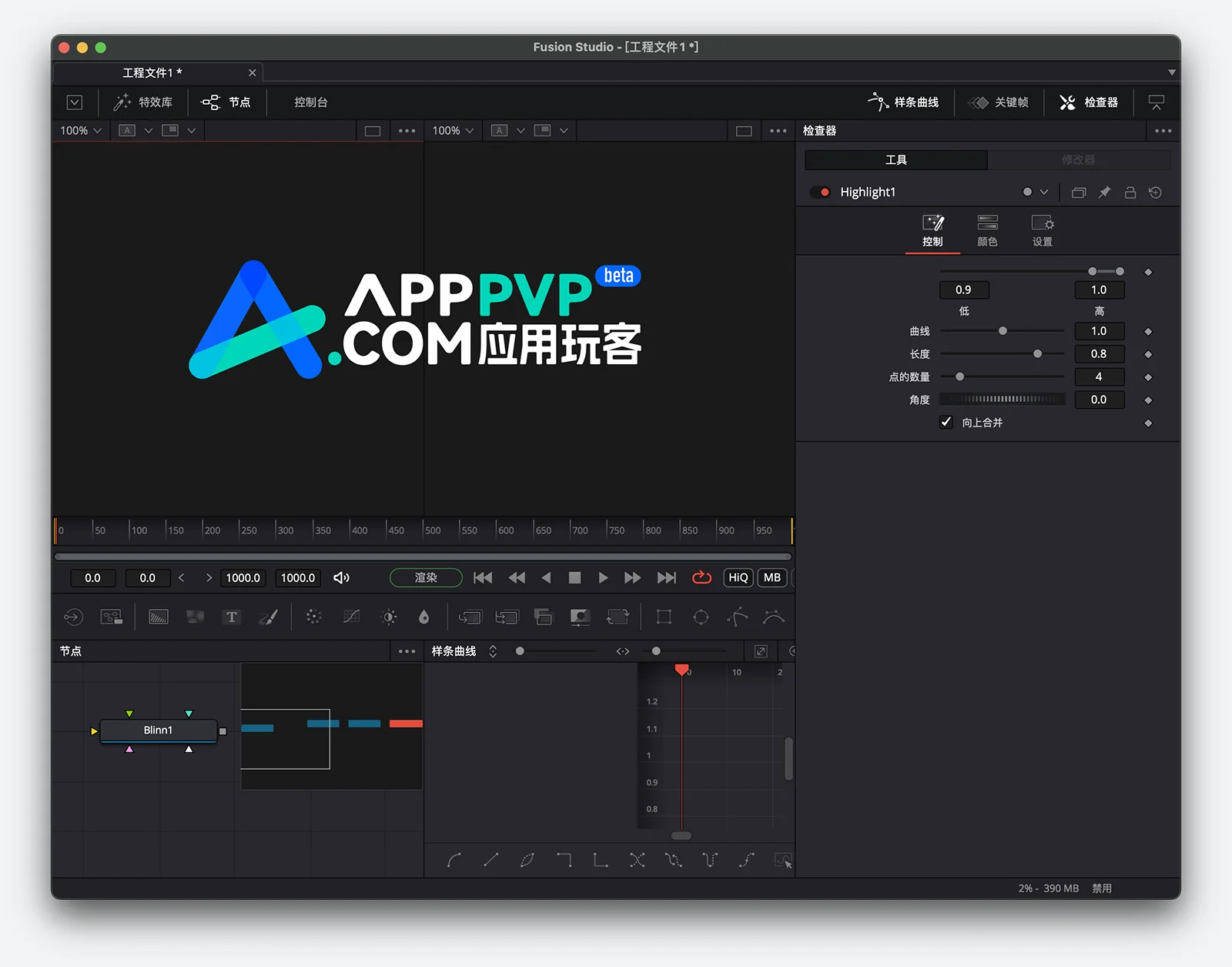Open right viewer channel A dropdown arrow
Screen dimensions: 1232x967
pos(521,131)
